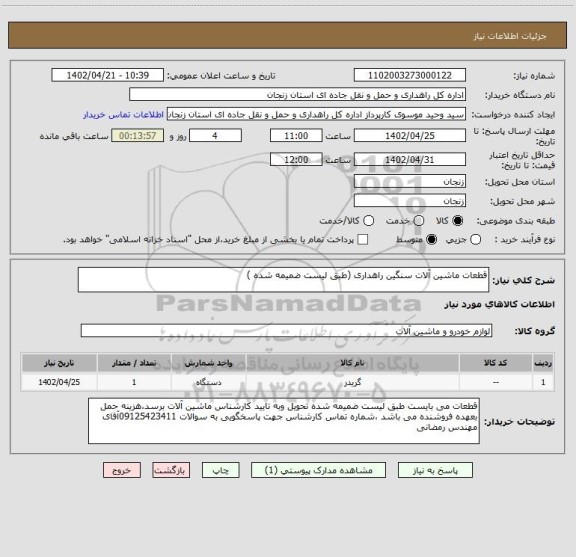Click the شماره نیاز field 1102003273000122

(410, 75)
